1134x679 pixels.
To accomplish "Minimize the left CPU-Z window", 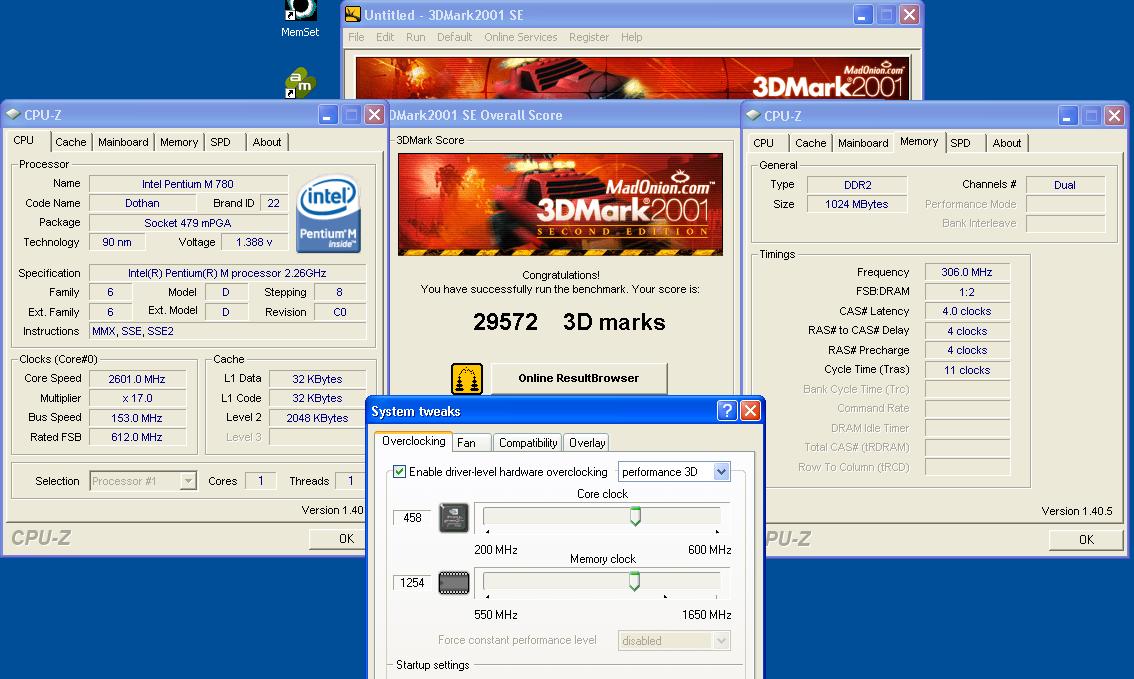I will (328, 115).
